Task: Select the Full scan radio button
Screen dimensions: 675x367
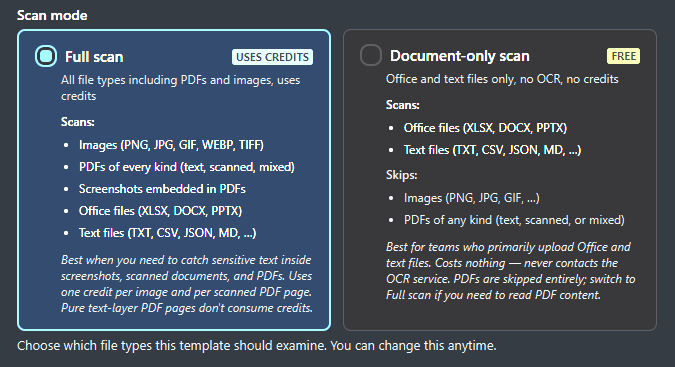Action: [46, 56]
